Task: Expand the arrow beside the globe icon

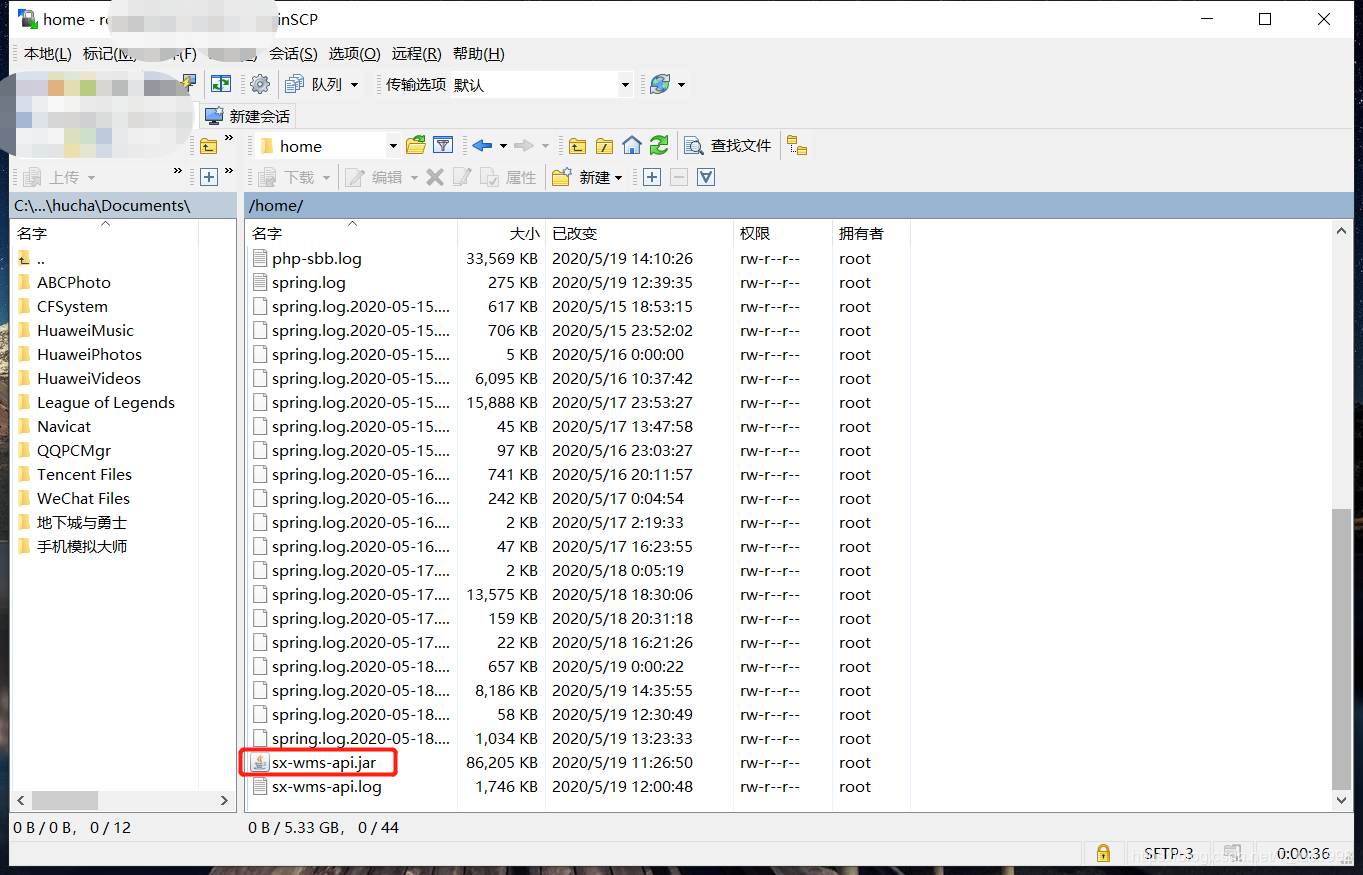Action: click(682, 85)
